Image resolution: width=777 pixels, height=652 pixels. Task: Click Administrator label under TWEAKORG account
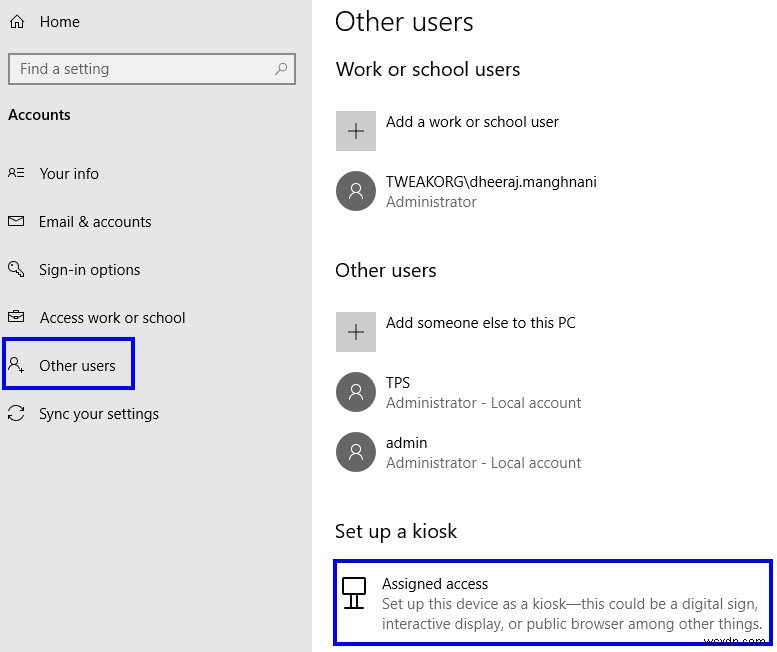coord(431,202)
